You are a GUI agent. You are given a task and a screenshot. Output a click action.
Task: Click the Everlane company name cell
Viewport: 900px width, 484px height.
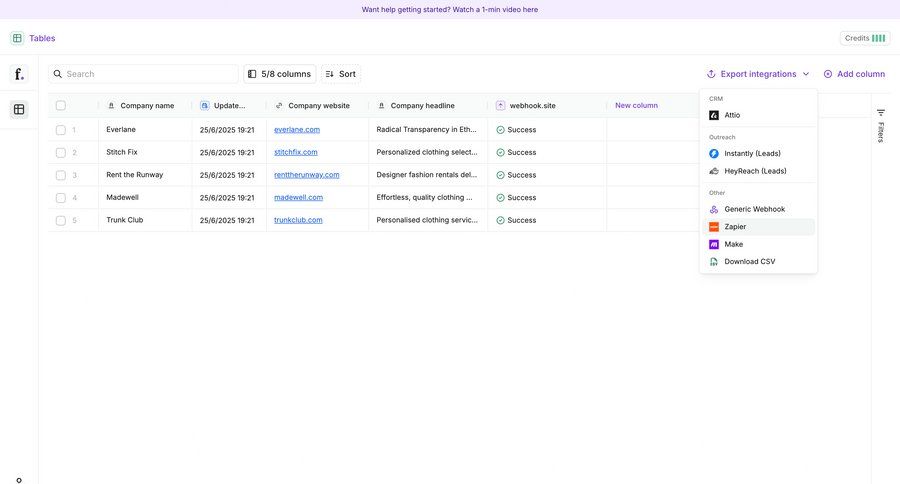(145, 130)
